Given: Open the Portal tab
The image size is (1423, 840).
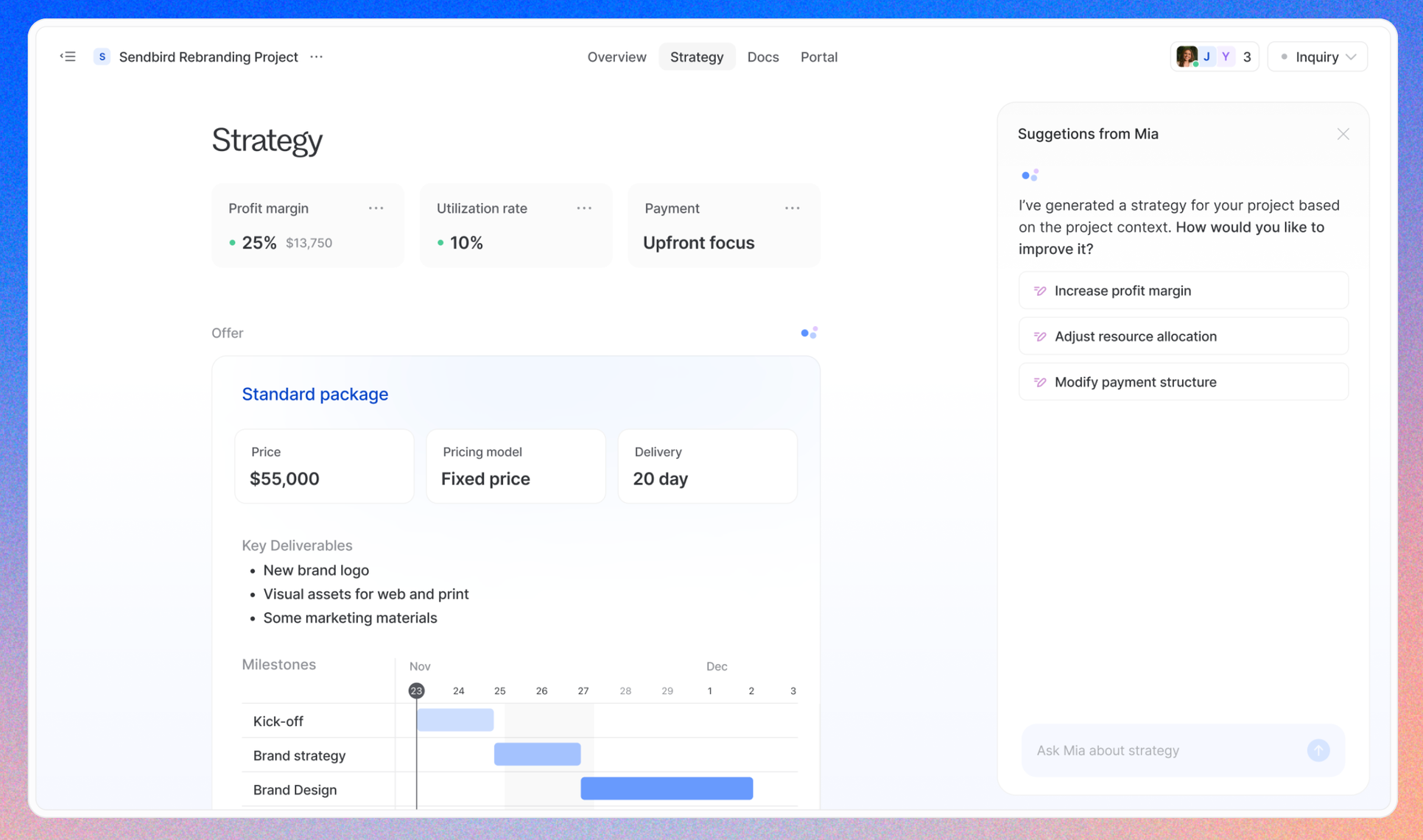Looking at the screenshot, I should coord(818,57).
